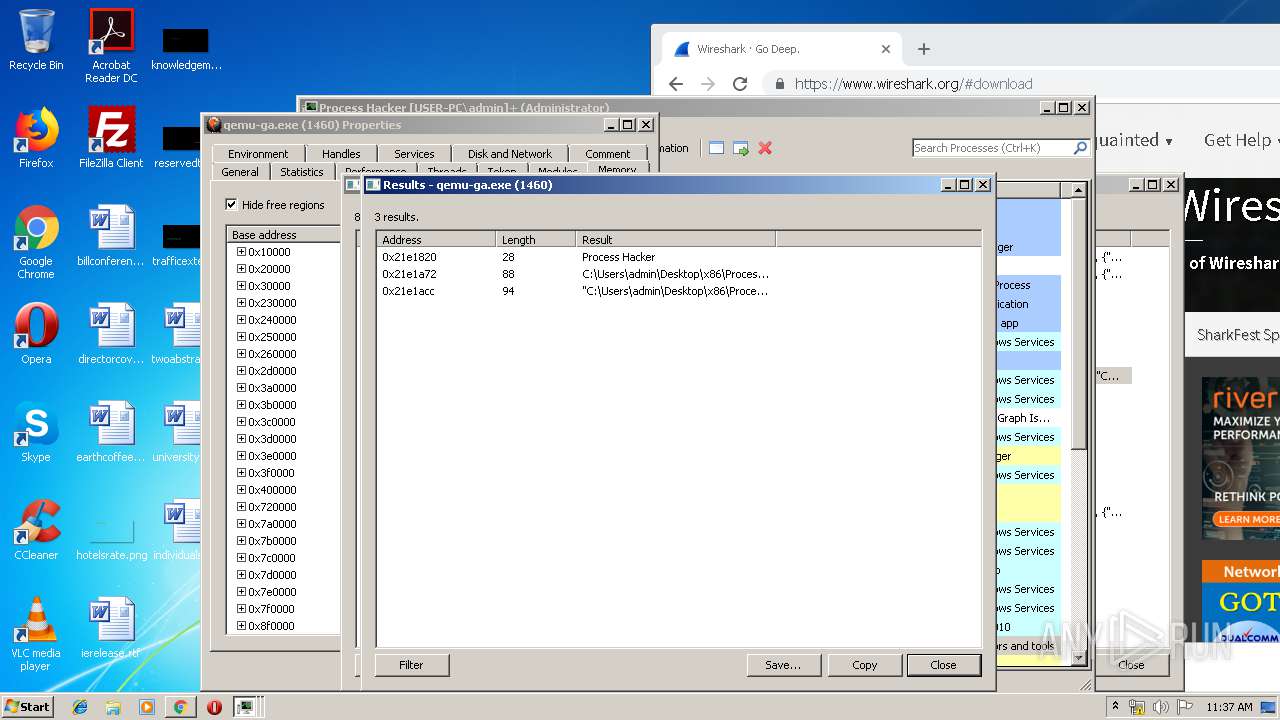Expand memory region 0x20000
This screenshot has height=720, width=1280.
[241, 269]
